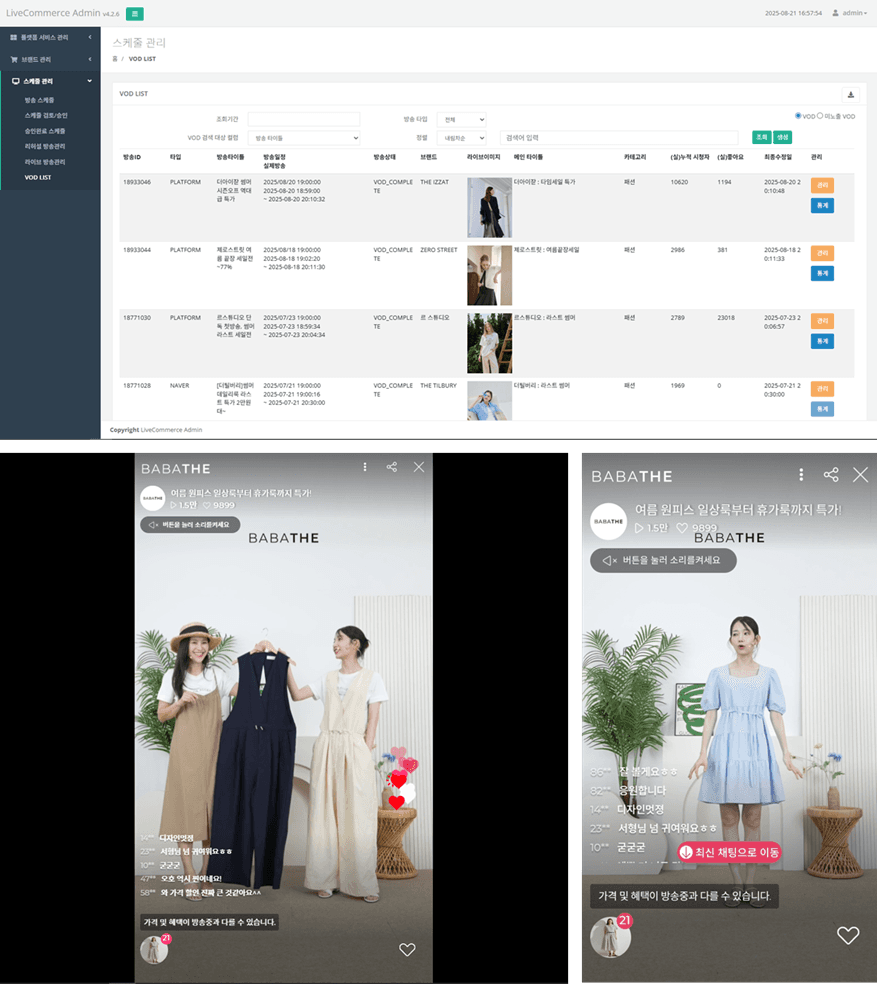The image size is (877, 984).
Task: Click the shopping cart icon beside 브랜드 관리
Action: [14, 60]
